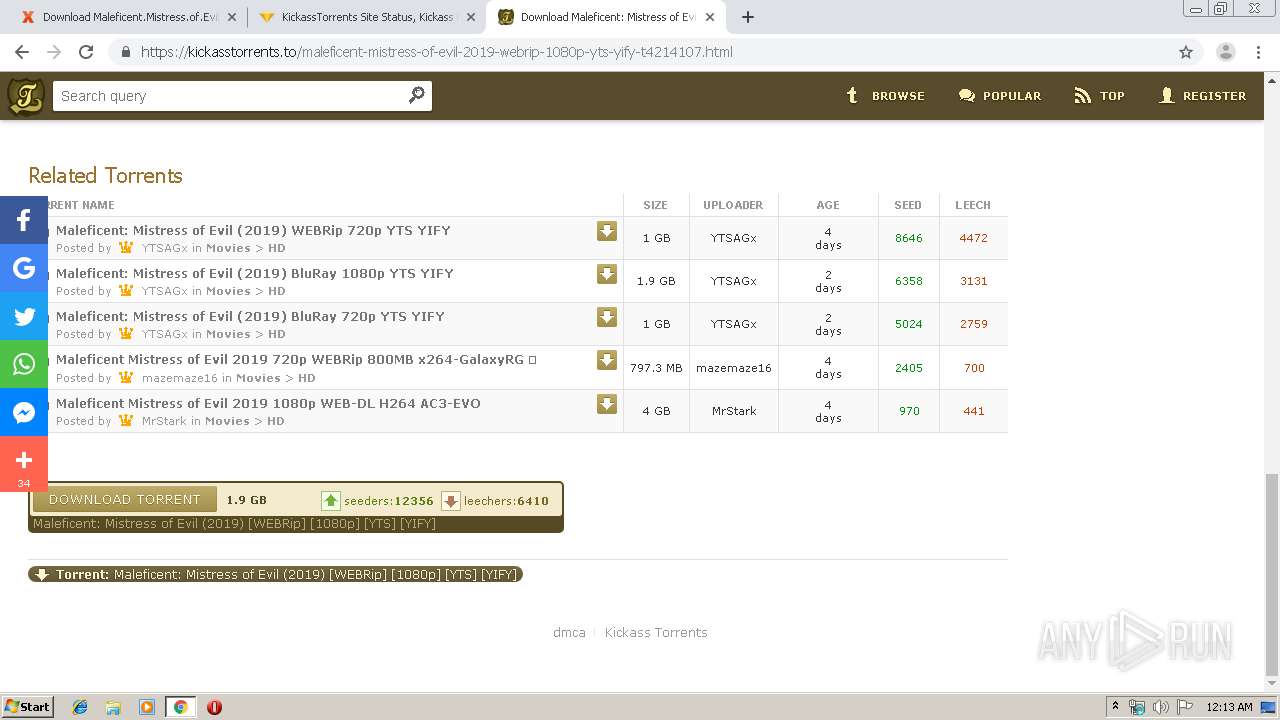Sort table by SIZE column header
Image resolution: width=1280 pixels, height=720 pixels.
point(655,205)
